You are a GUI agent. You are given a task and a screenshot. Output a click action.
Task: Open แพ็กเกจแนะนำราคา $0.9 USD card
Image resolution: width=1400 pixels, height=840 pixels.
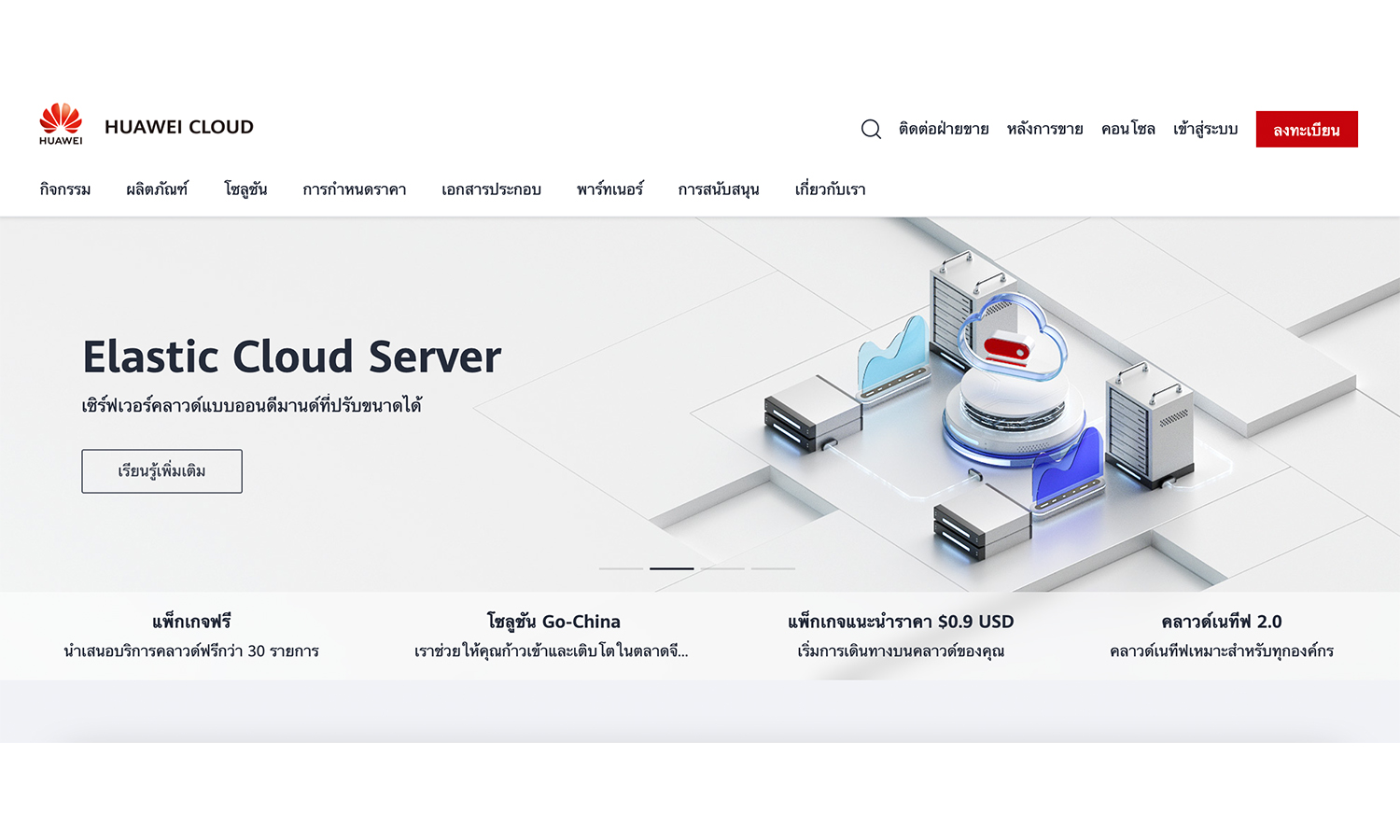[x=901, y=636]
